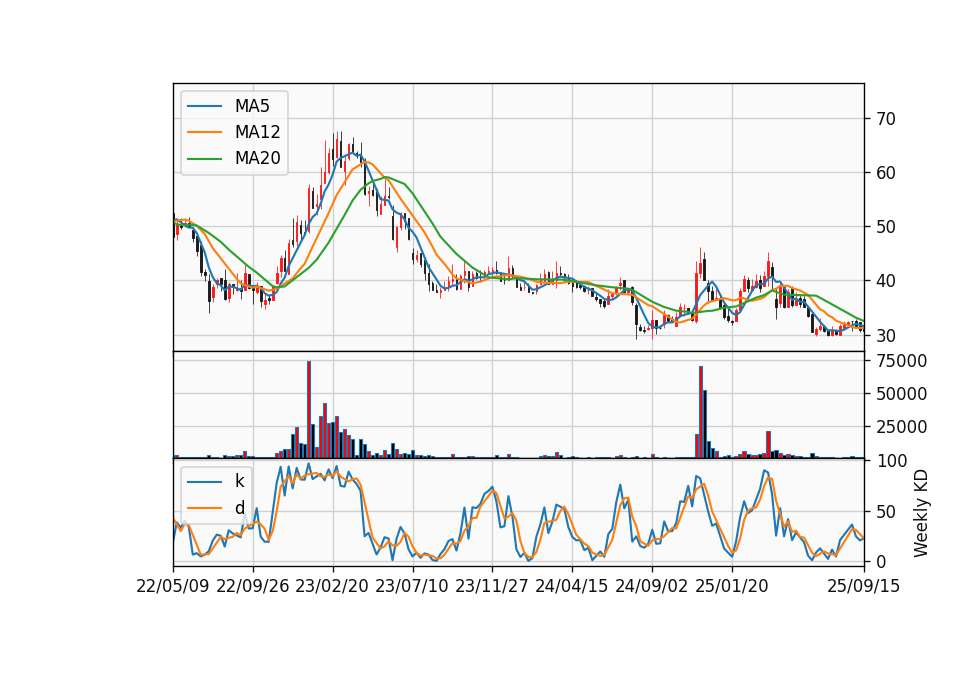Click the volume axis value 25000

tap(901, 427)
